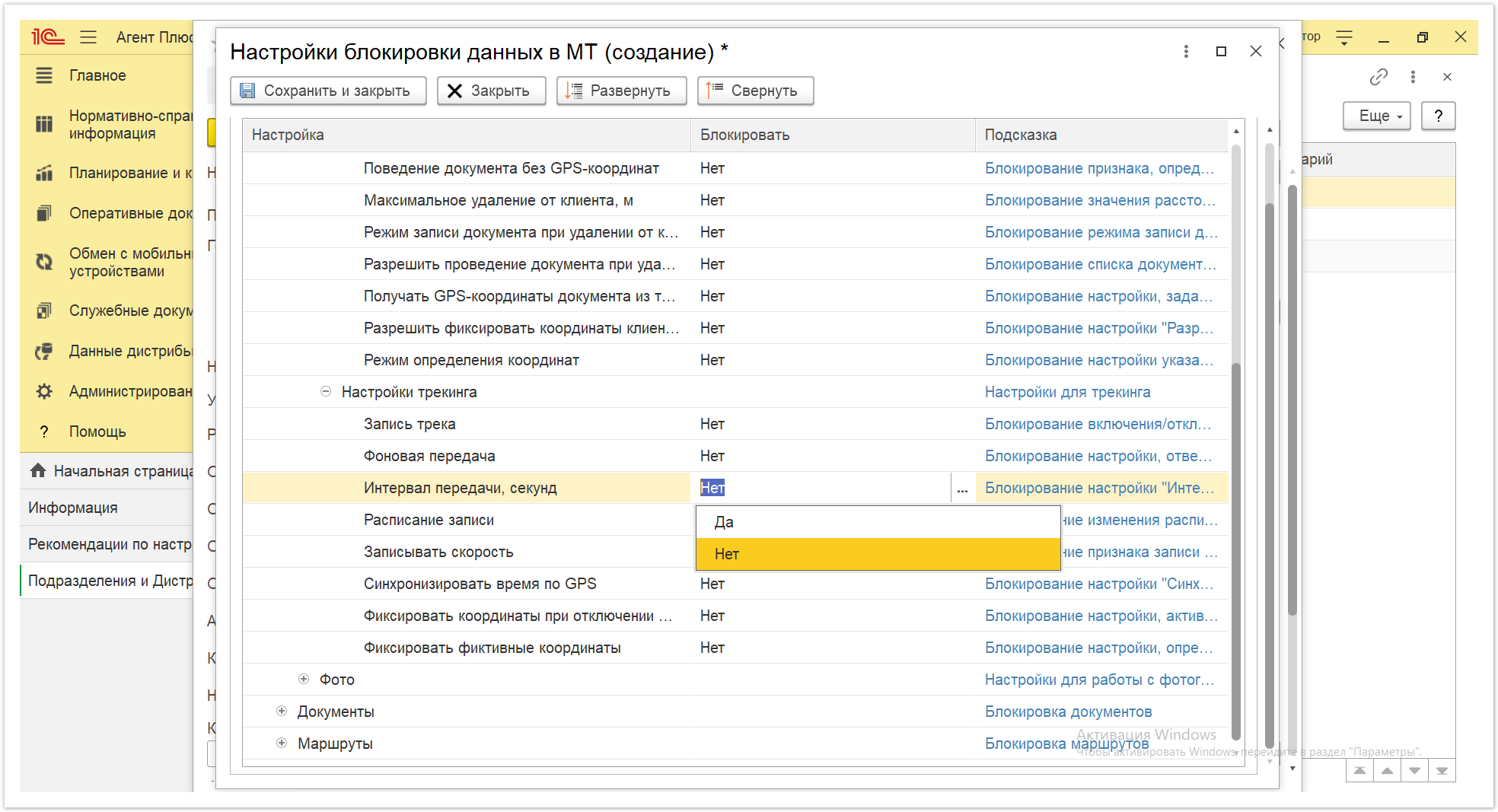The height and width of the screenshot is (812, 1498).
Task: Maximize the settings dialog window
Action: [x=1221, y=51]
